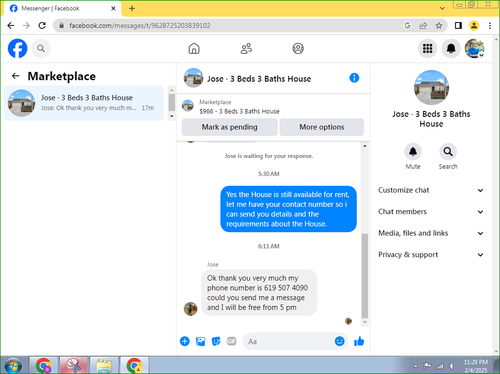This screenshot has width=500, height=374.
Task: Open the emoji picker smiley icon
Action: 339,341
